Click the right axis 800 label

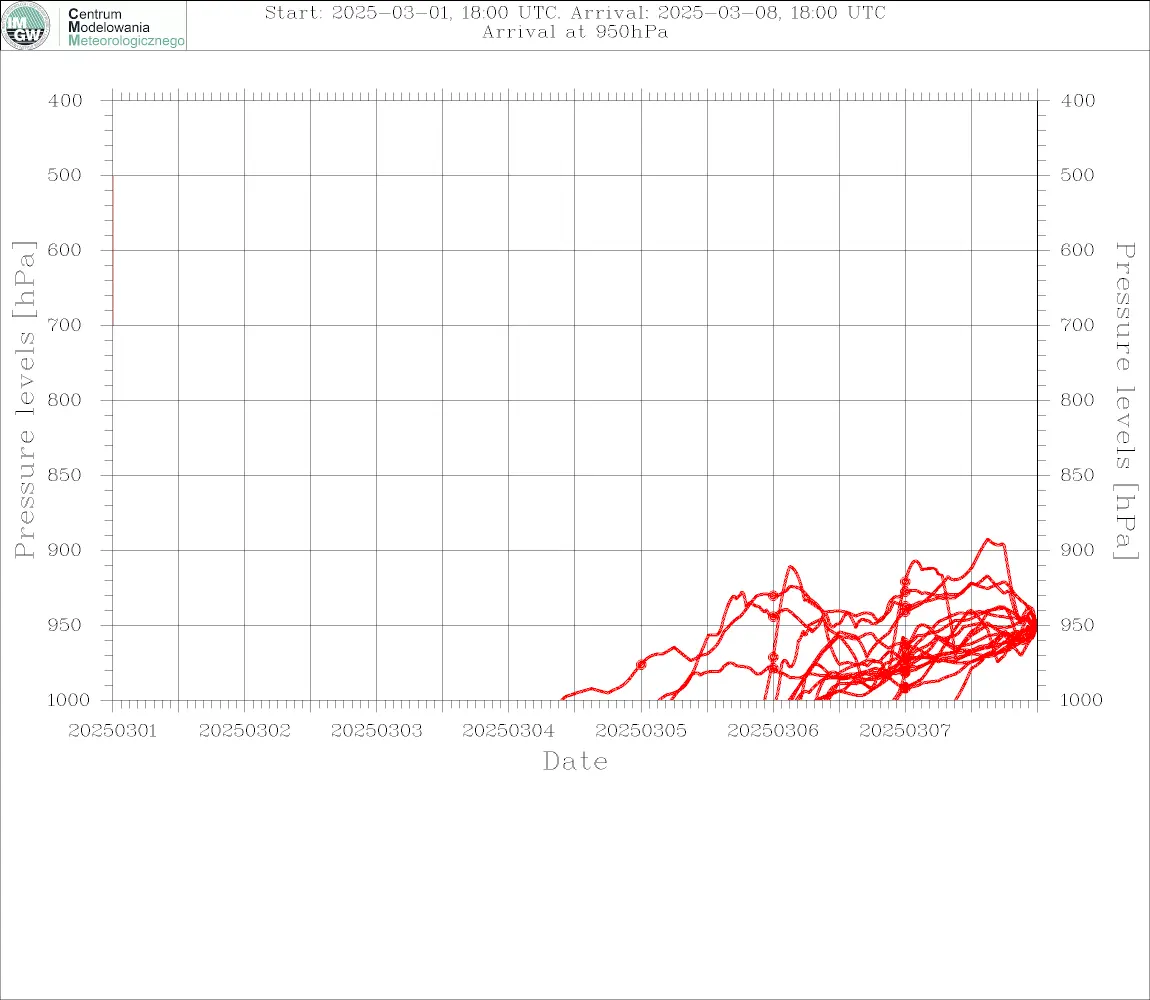click(1077, 401)
